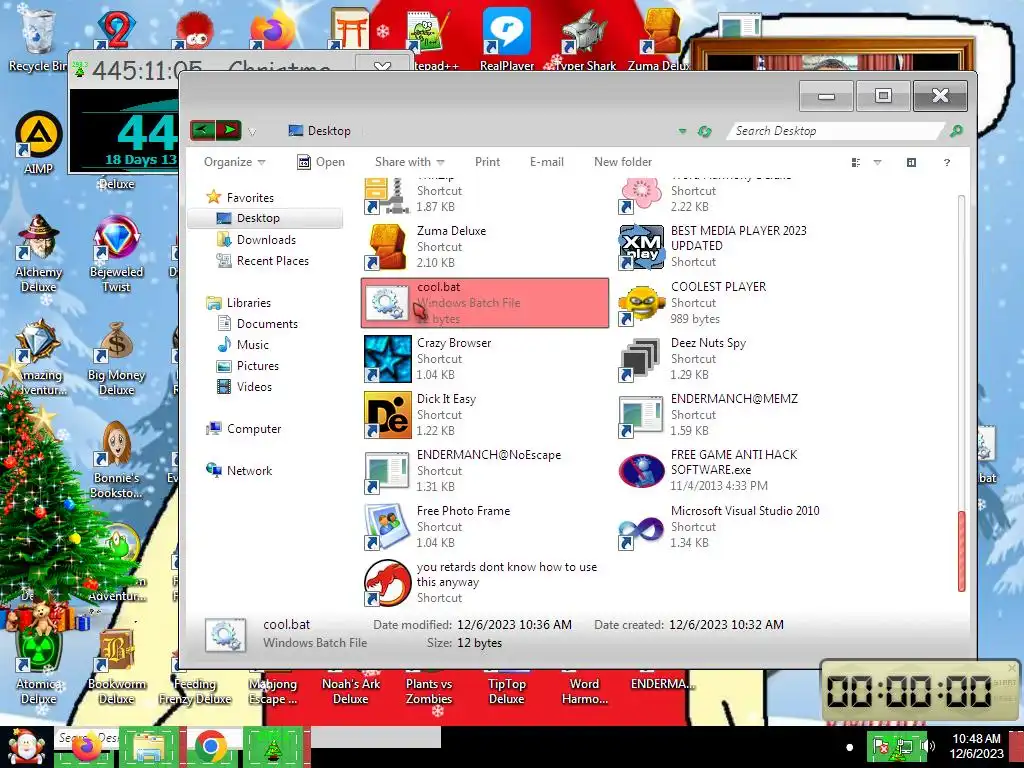This screenshot has width=1024, height=768.
Task: Open the view options dropdown arrow
Action: (877, 162)
